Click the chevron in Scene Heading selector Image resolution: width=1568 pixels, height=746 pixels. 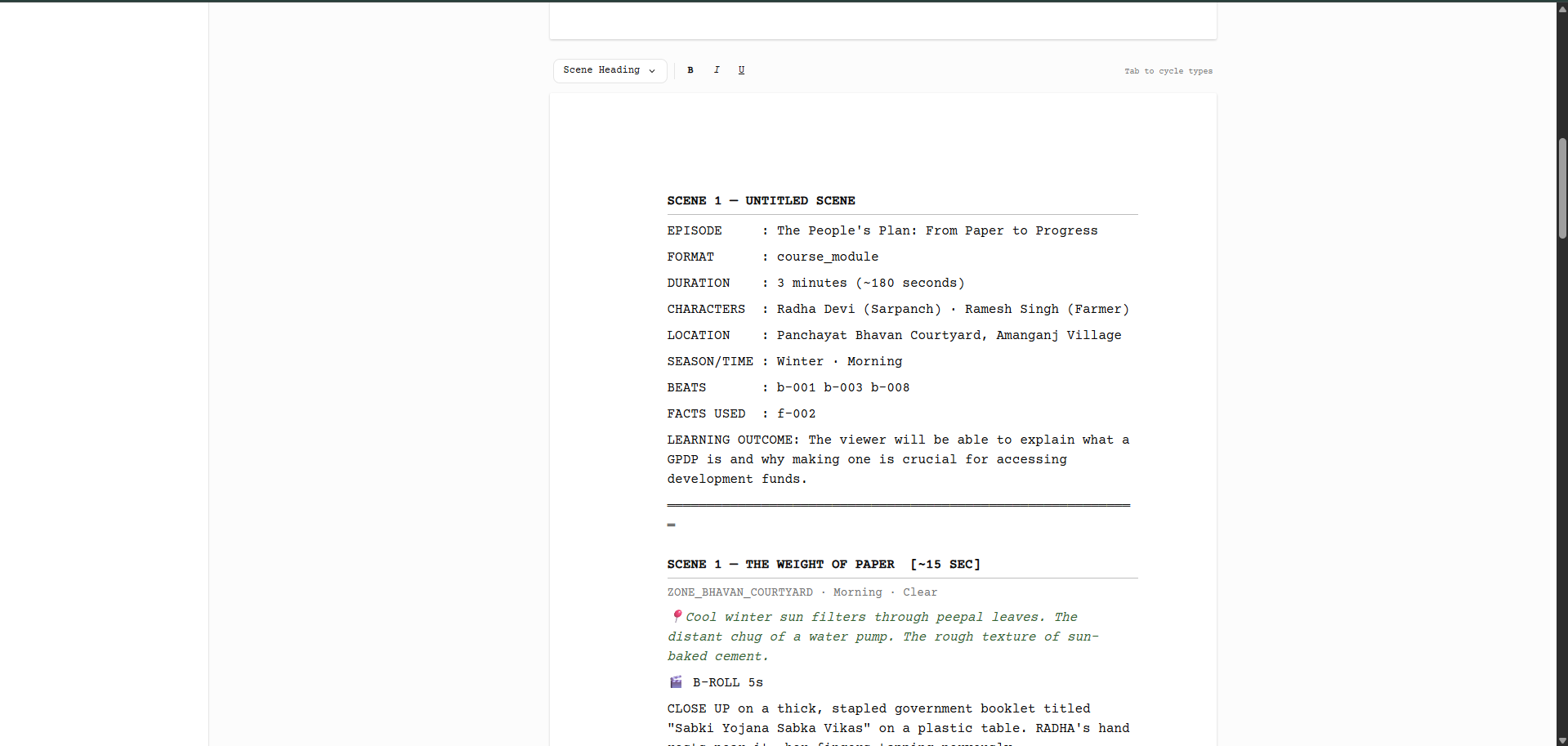coord(652,71)
